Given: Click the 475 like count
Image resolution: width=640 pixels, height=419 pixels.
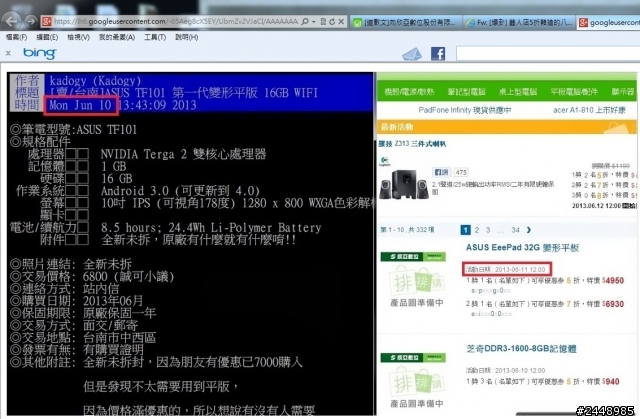Looking at the screenshot, I should click(461, 172).
